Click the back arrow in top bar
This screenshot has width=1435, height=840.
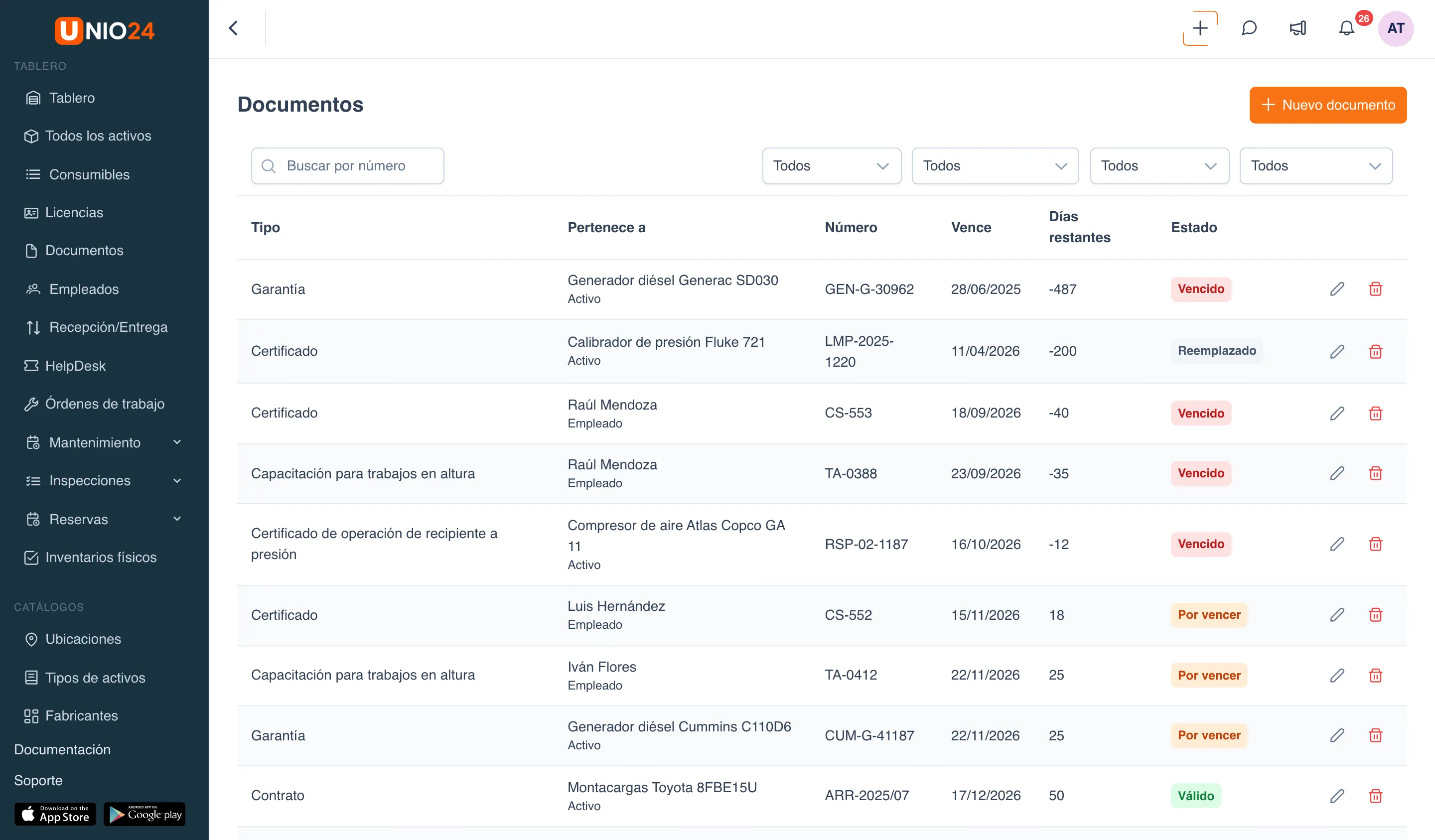pyautogui.click(x=234, y=28)
